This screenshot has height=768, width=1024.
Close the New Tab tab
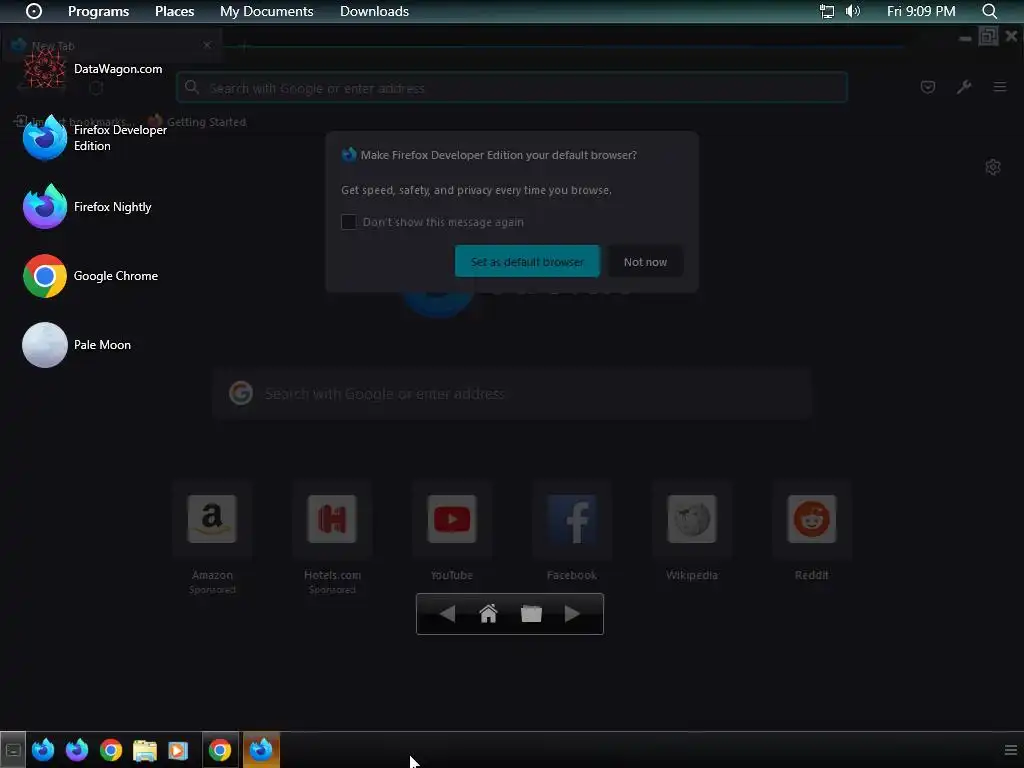pyautogui.click(x=207, y=45)
